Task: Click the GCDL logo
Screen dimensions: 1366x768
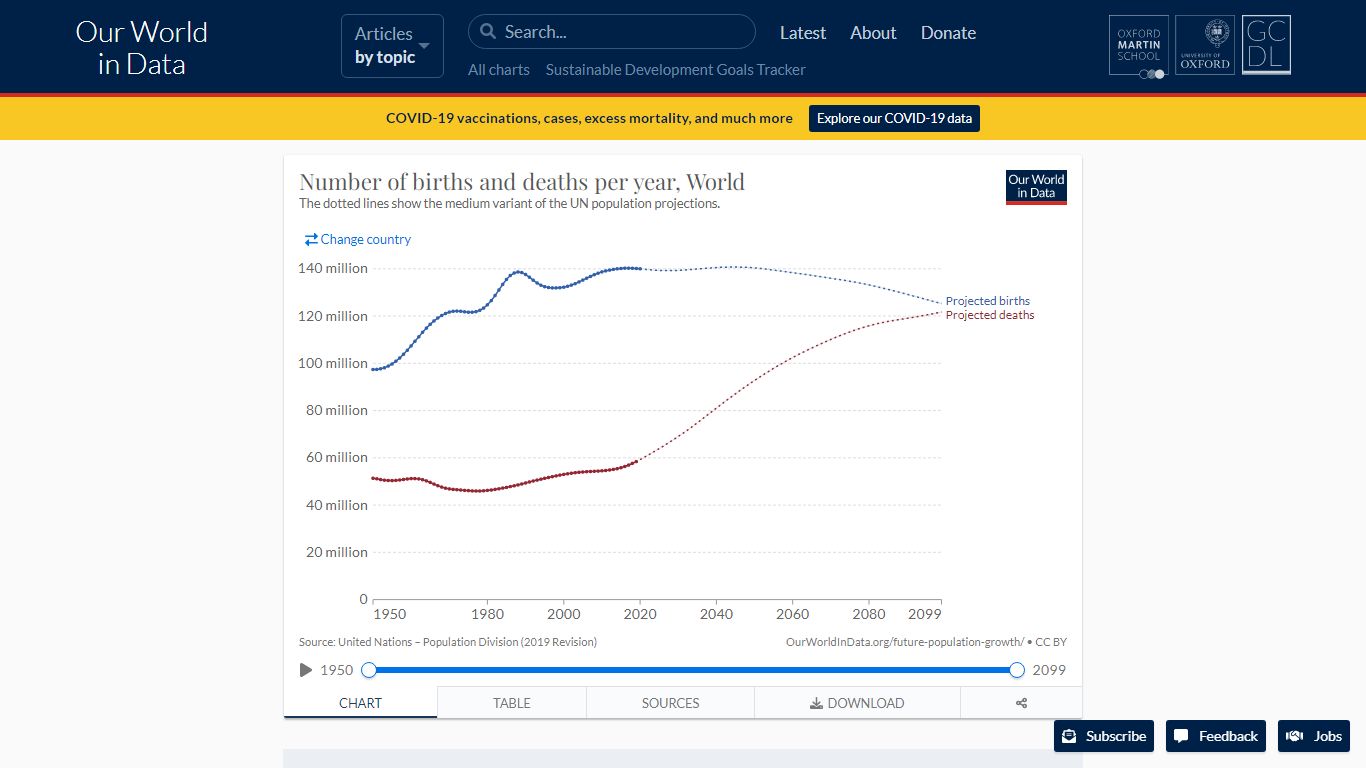Action: pyautogui.click(x=1266, y=45)
